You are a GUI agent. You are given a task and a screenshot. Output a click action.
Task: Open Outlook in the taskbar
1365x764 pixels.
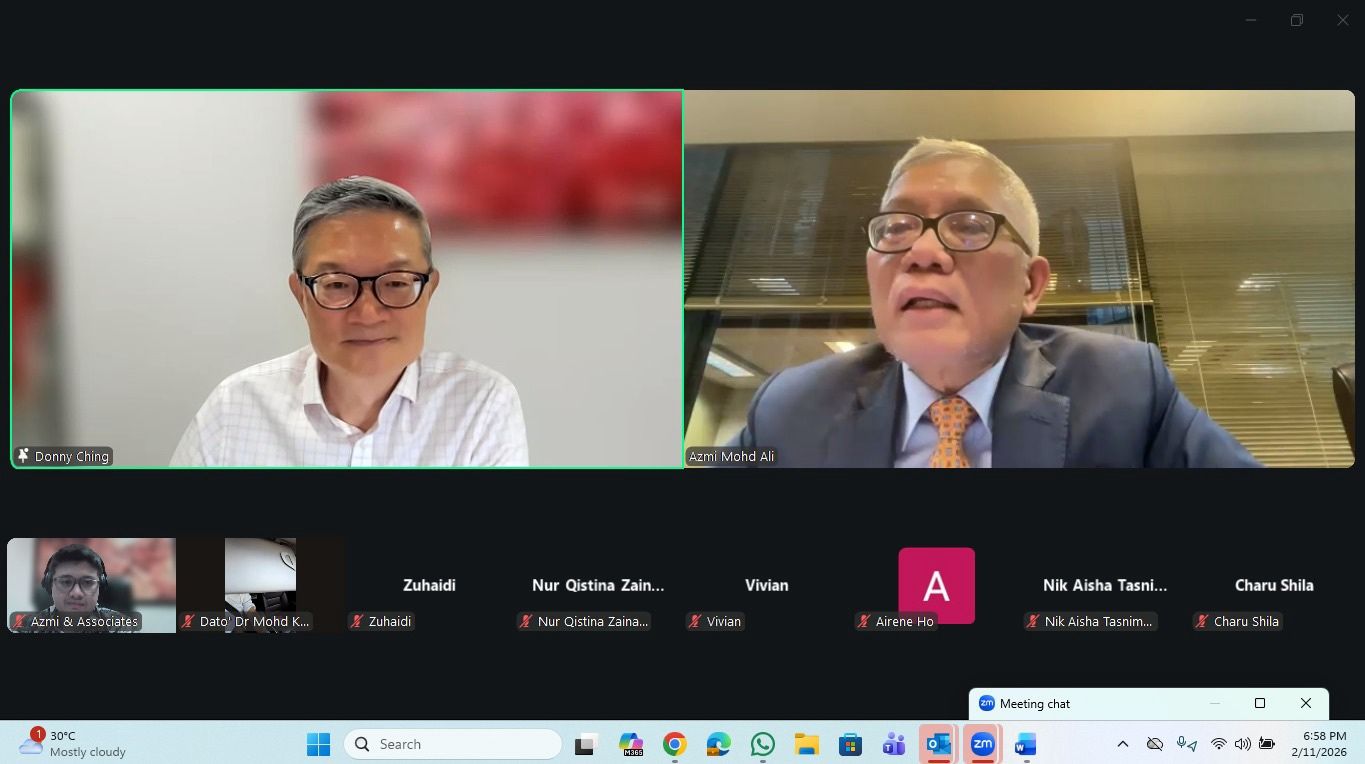(x=938, y=744)
